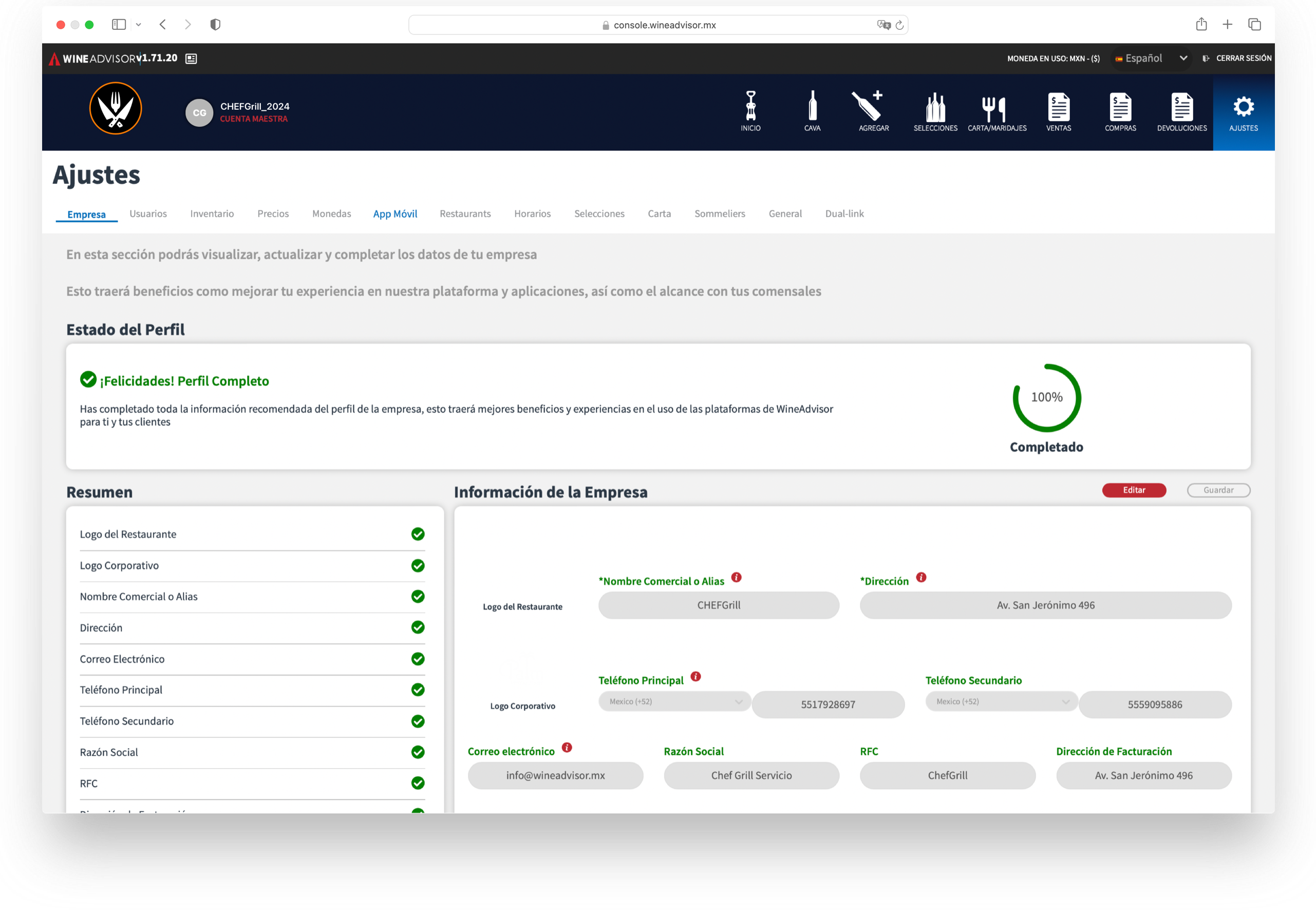1316x915 pixels.
Task: Click info icon next to Correo electrónico
Action: coord(566,747)
